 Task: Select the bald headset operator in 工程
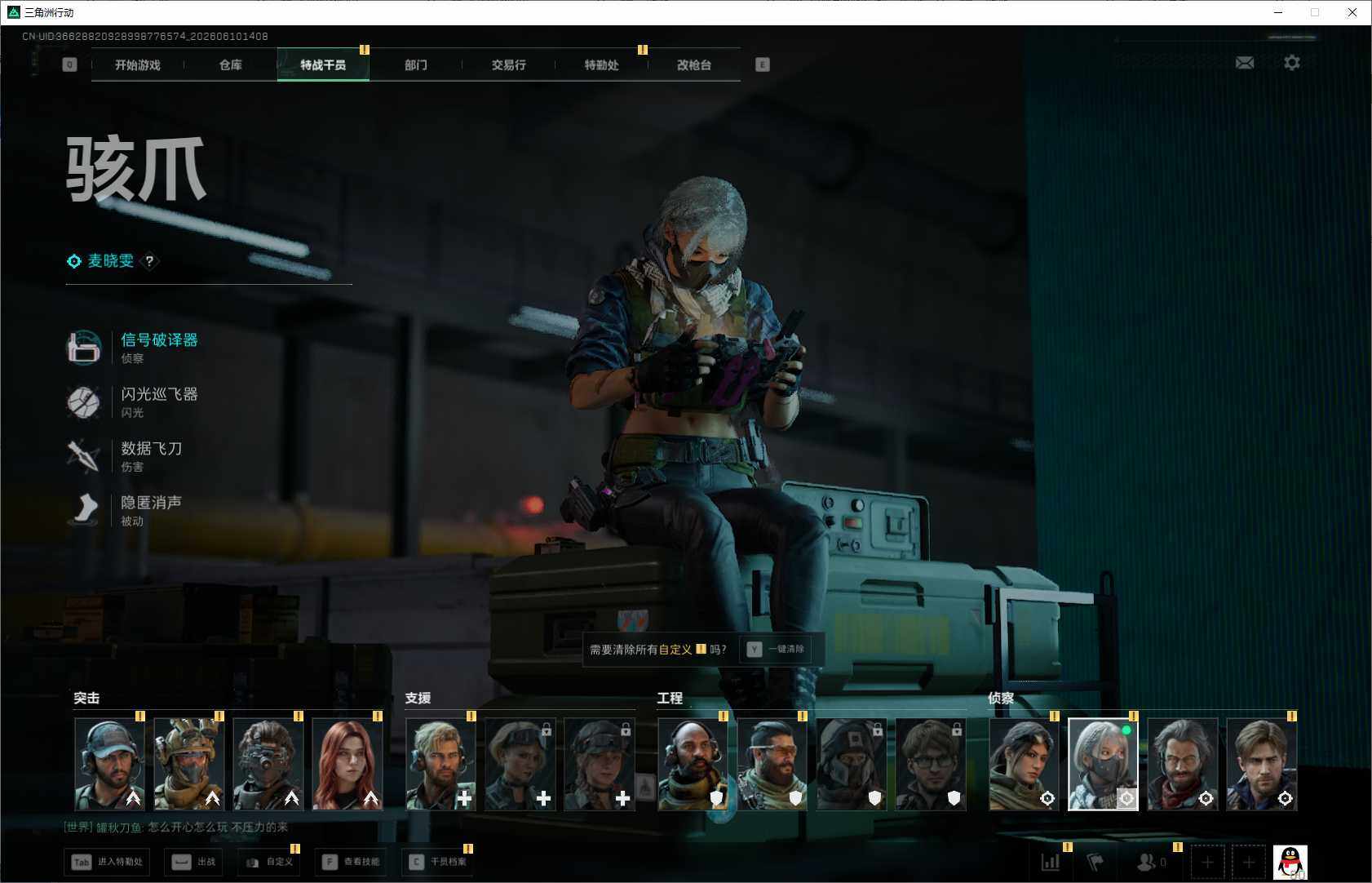click(693, 764)
